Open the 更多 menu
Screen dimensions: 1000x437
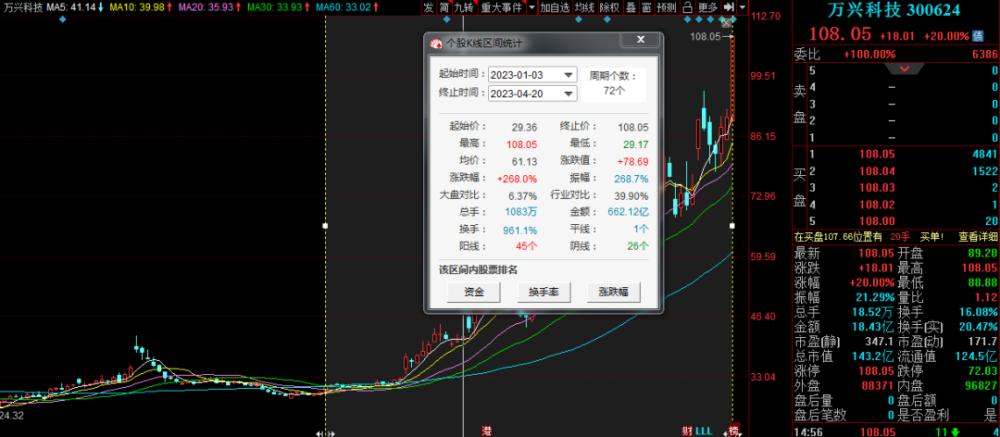pyautogui.click(x=707, y=7)
